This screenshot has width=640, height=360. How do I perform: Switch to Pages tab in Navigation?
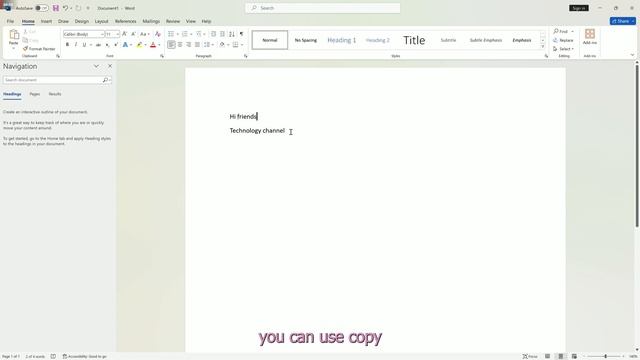tap(35, 94)
